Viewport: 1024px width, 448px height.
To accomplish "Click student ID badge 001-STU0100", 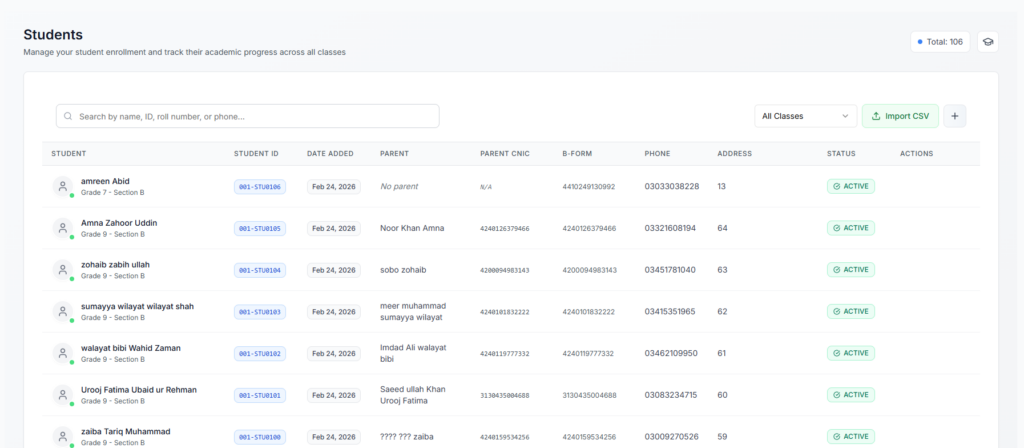I will [x=260, y=437].
